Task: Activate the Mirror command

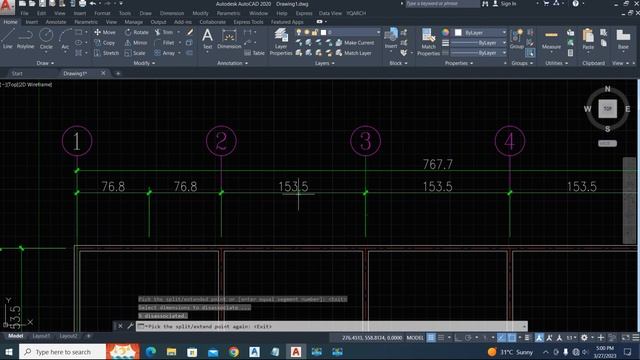Action: click(x=136, y=42)
